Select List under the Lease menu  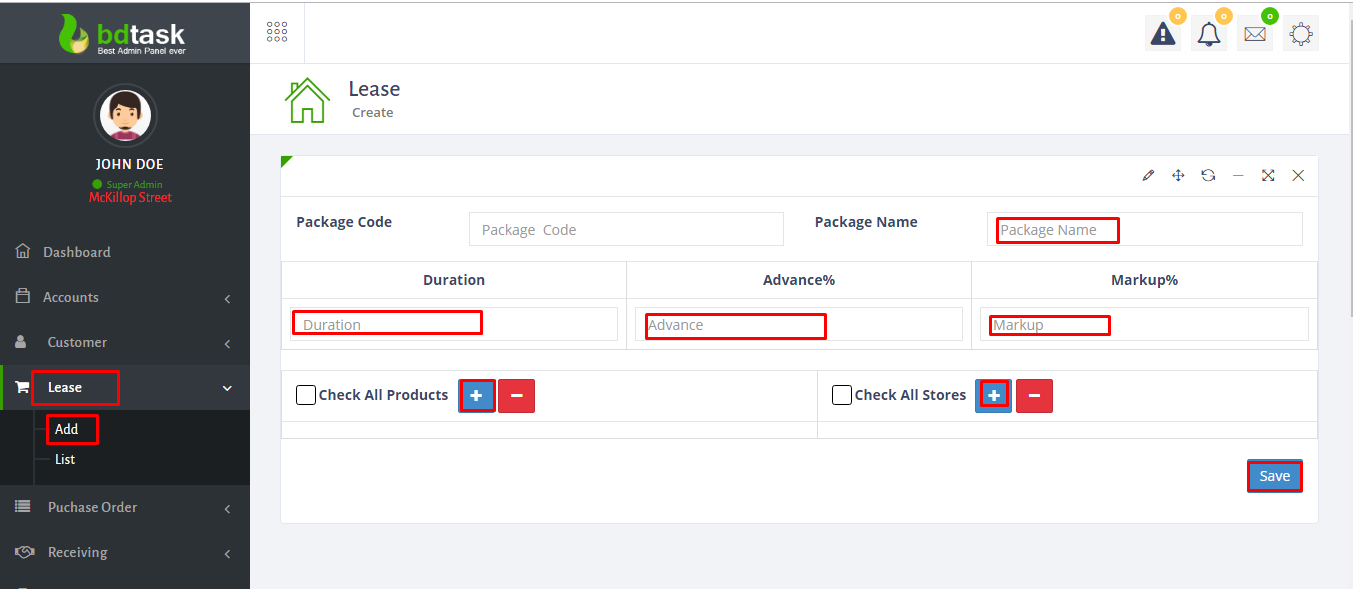point(65,460)
